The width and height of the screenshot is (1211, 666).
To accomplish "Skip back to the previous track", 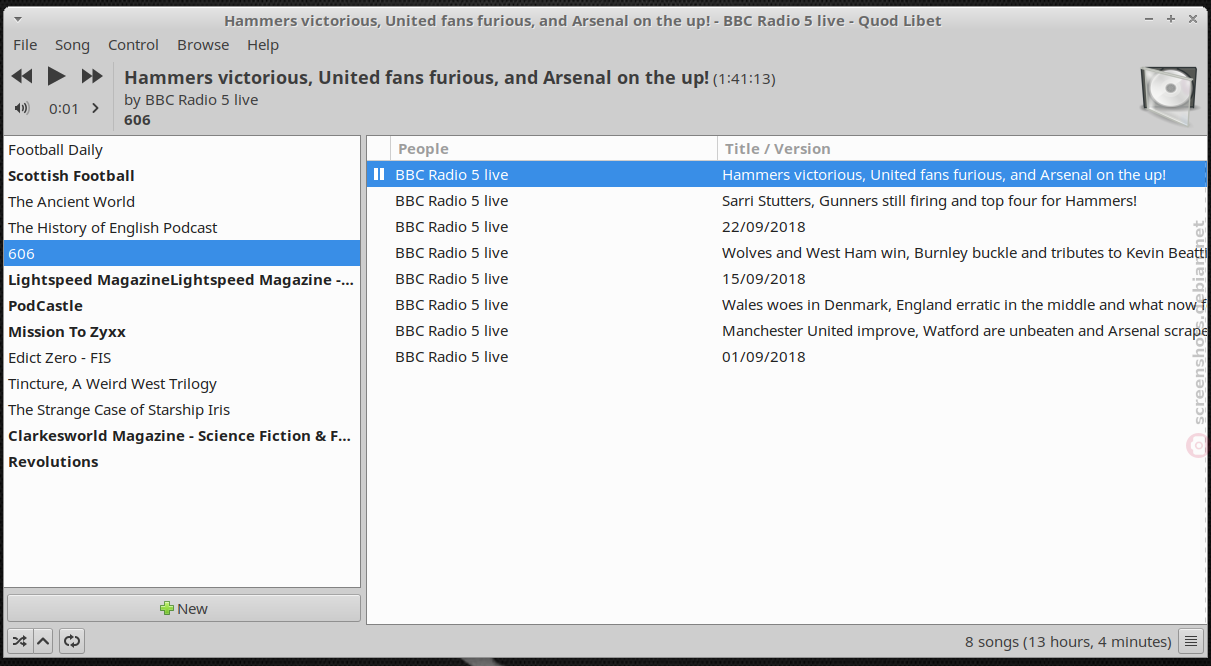I will [x=22, y=76].
